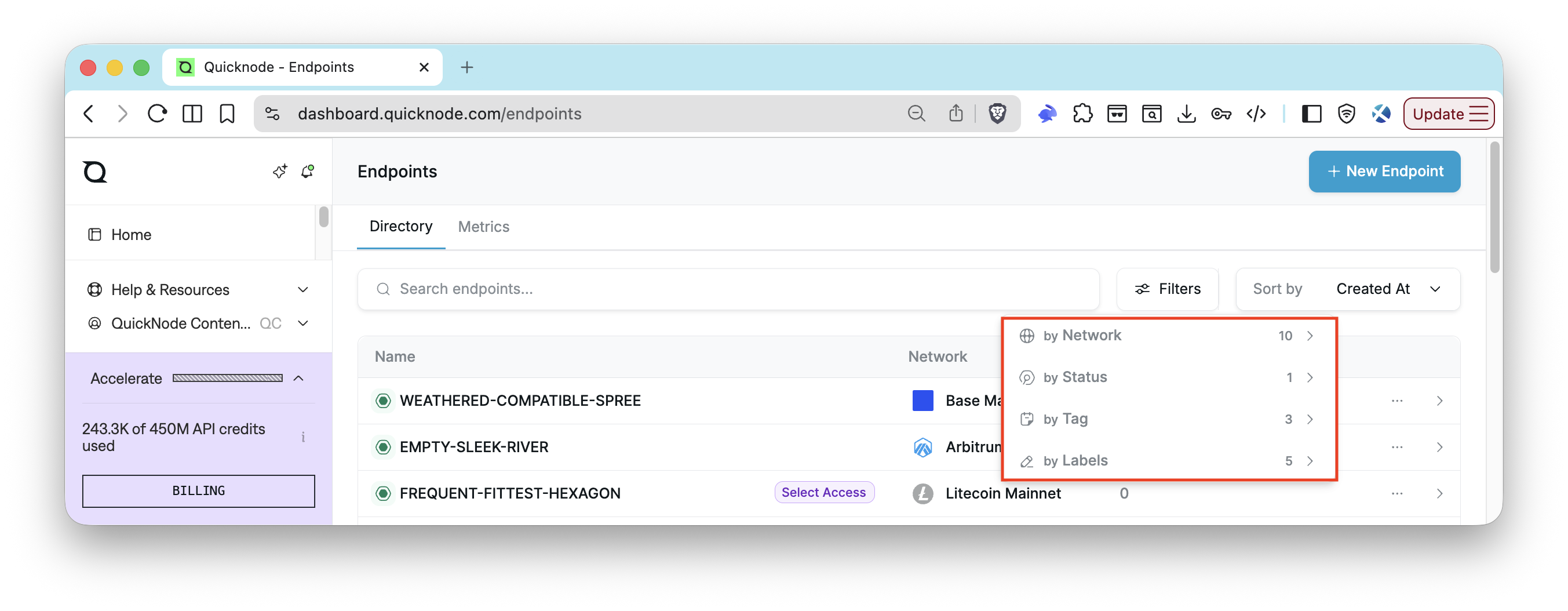Close the Quicknode Endpoints tab
Viewport: 1568px width, 611px height.
click(424, 67)
